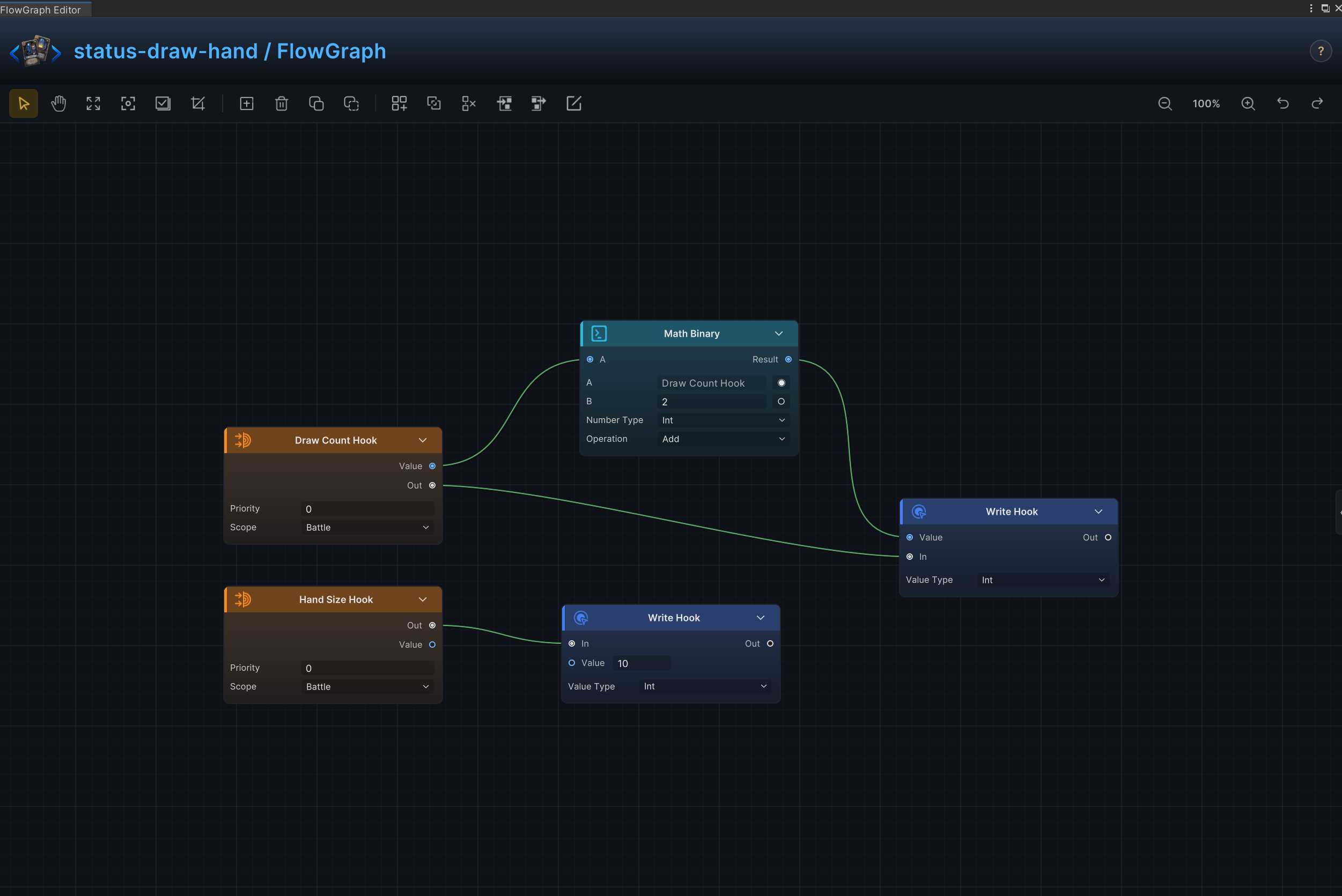Click the copy overlapping-squares icon
The width and height of the screenshot is (1342, 896).
pyautogui.click(x=316, y=103)
